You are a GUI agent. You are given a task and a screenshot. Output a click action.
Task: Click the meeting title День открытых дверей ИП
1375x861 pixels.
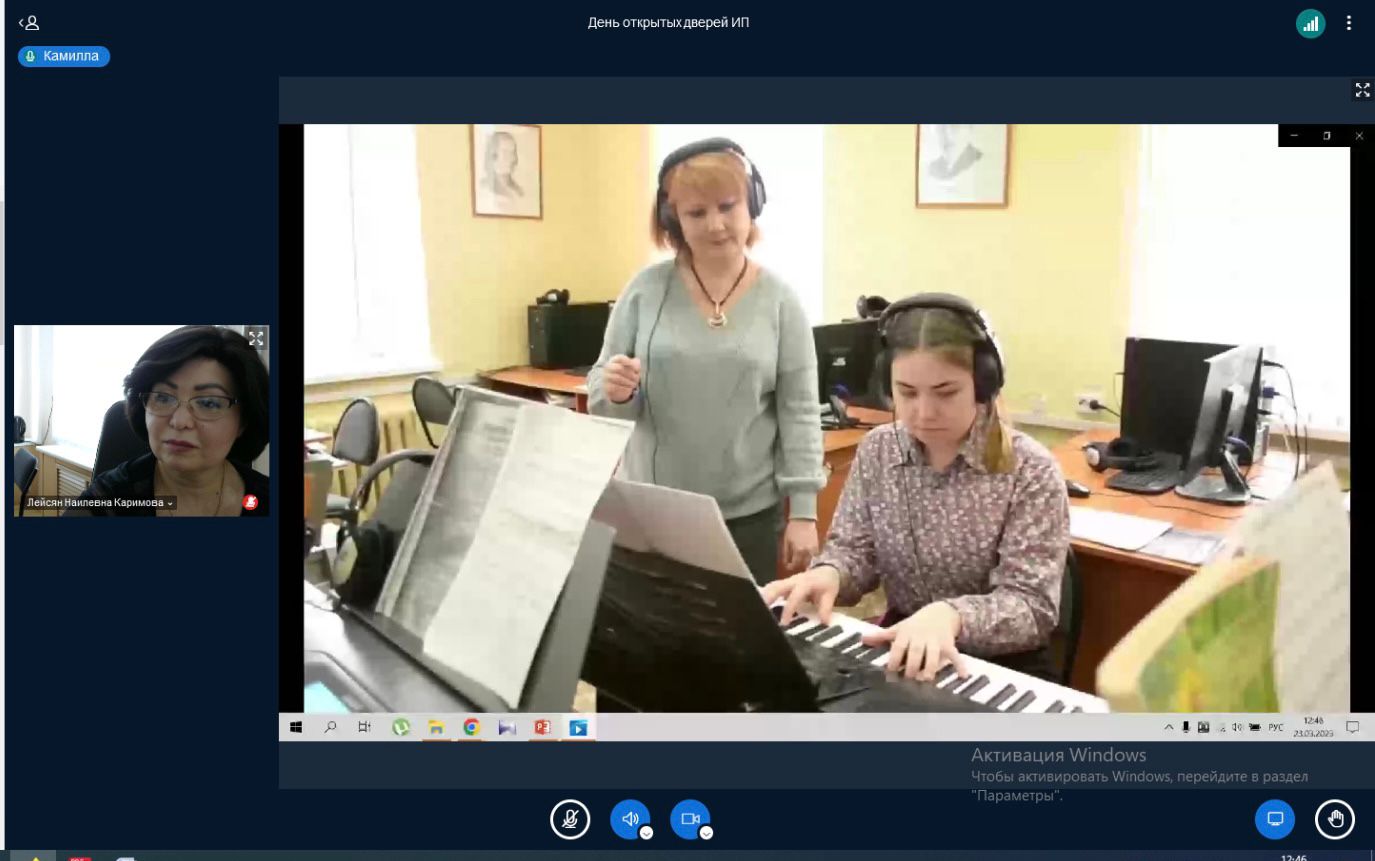[668, 23]
